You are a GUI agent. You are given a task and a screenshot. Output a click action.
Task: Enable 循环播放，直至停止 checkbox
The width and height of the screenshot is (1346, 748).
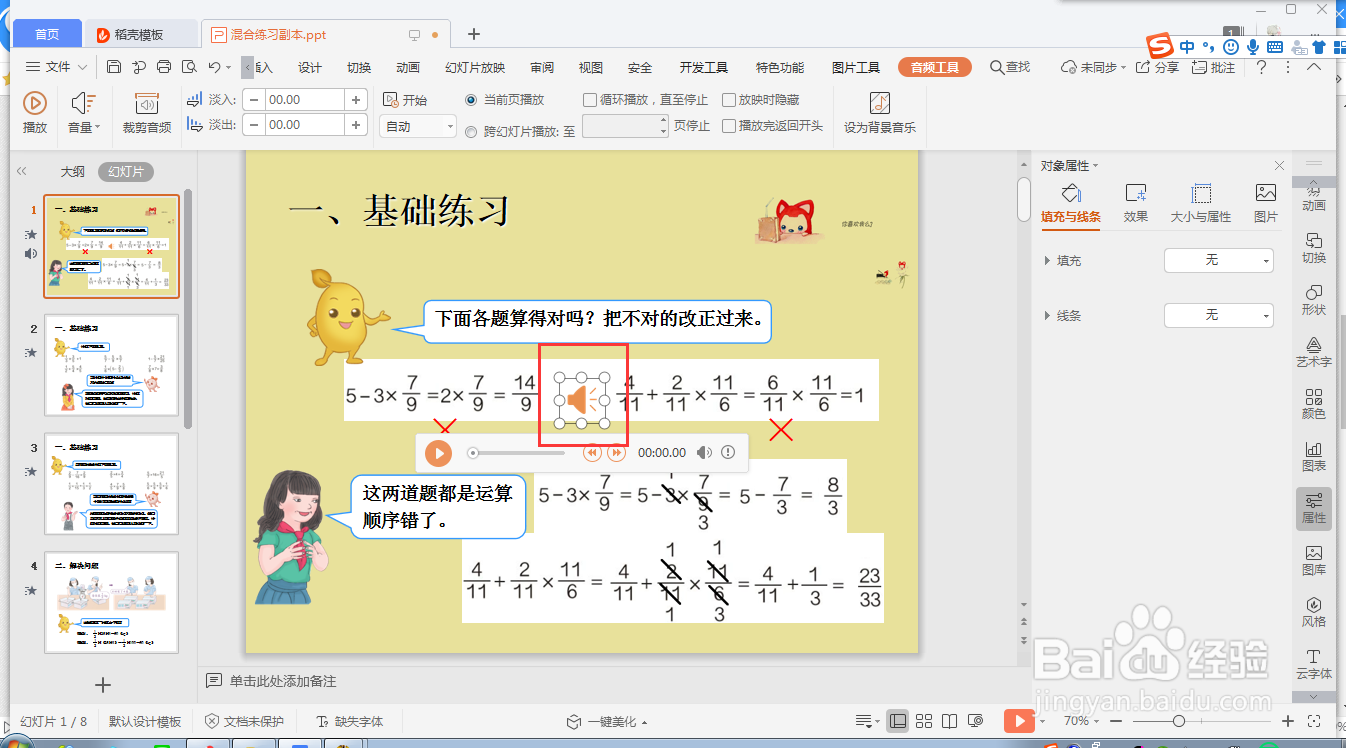[x=590, y=99]
